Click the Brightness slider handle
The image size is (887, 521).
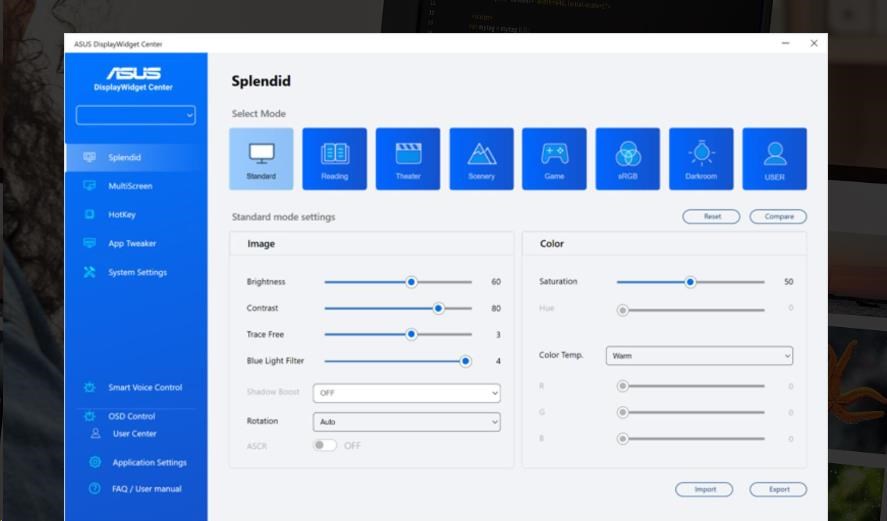point(411,282)
